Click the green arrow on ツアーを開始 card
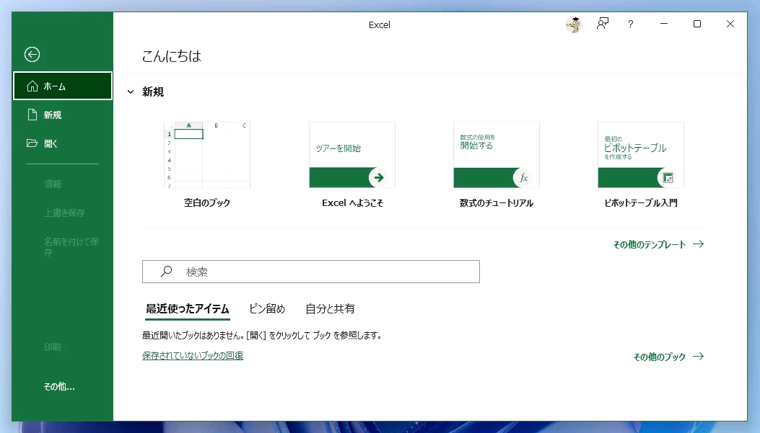This screenshot has height=433, width=760. point(379,177)
